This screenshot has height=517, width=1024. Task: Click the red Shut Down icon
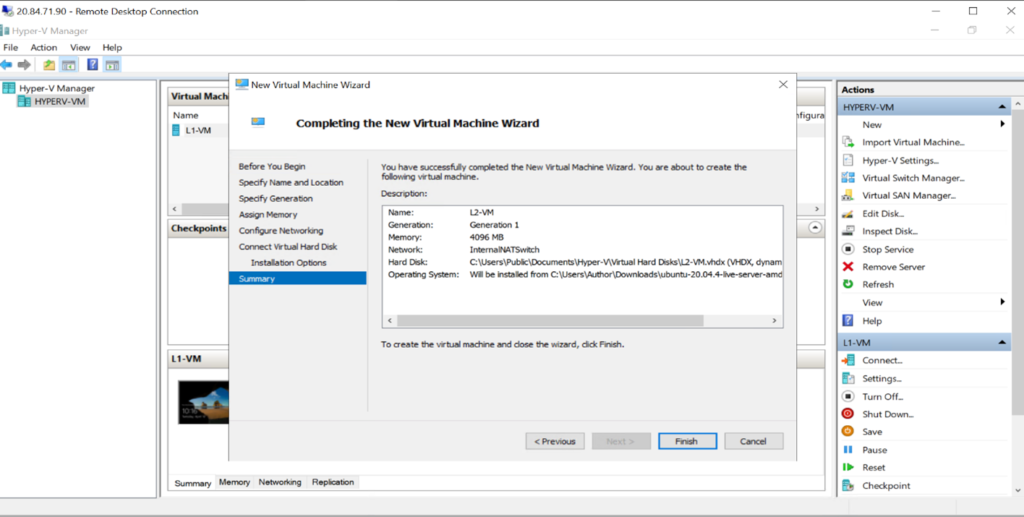pyautogui.click(x=848, y=414)
